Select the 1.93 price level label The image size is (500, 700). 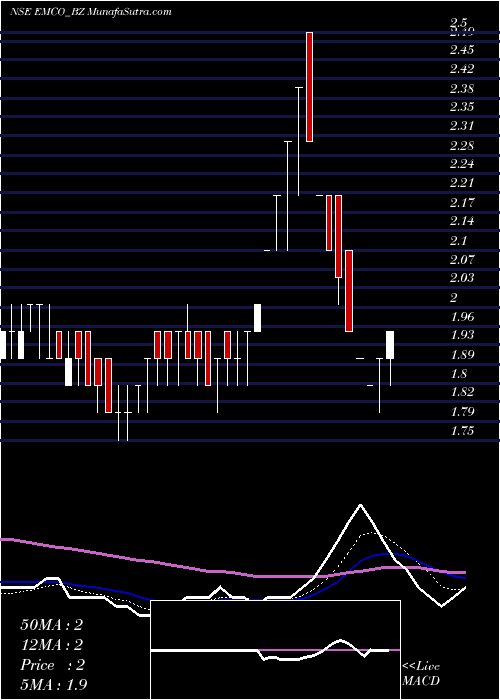pos(462,335)
